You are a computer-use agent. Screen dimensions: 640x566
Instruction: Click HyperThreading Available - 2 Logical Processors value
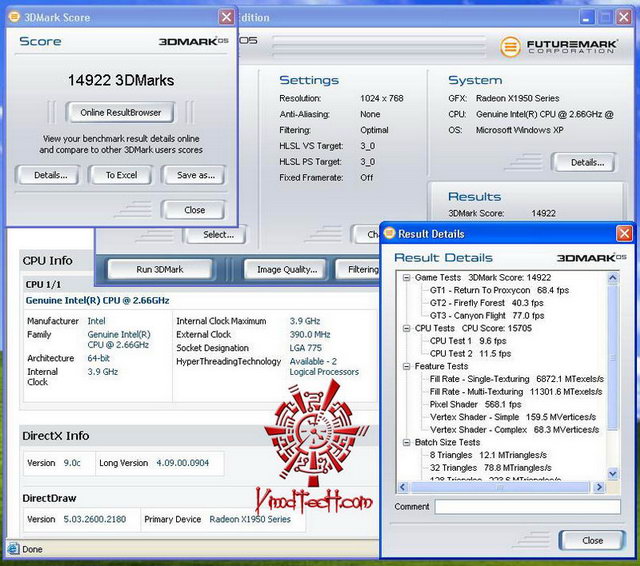coord(324,366)
